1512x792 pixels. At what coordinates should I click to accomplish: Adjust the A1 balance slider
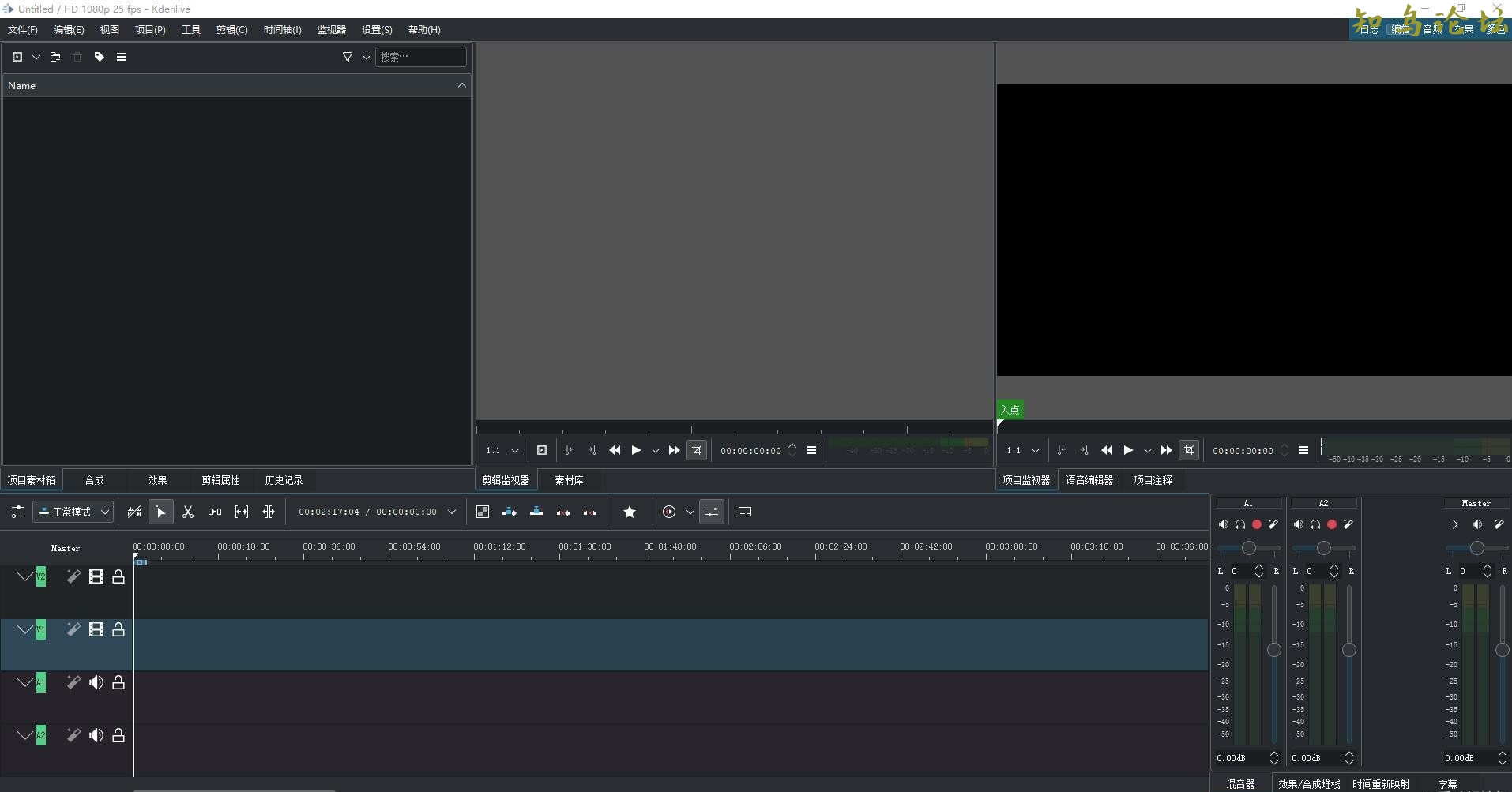[x=1248, y=548]
